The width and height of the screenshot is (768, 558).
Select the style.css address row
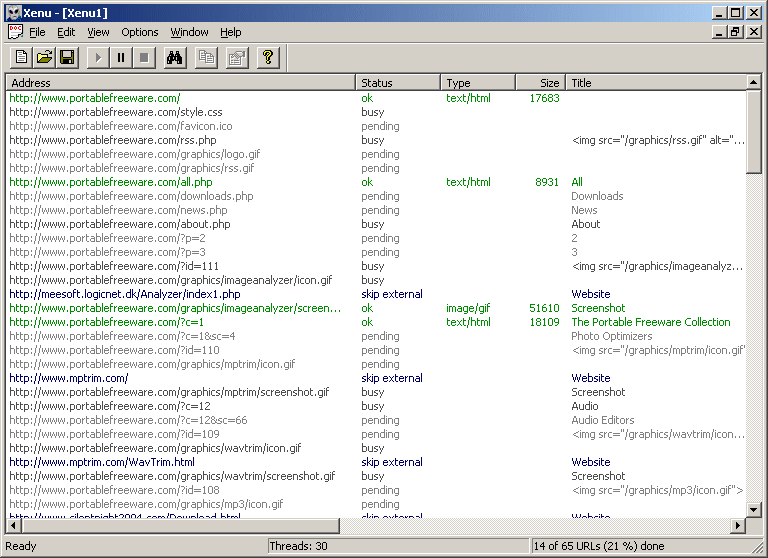pyautogui.click(x=376, y=112)
